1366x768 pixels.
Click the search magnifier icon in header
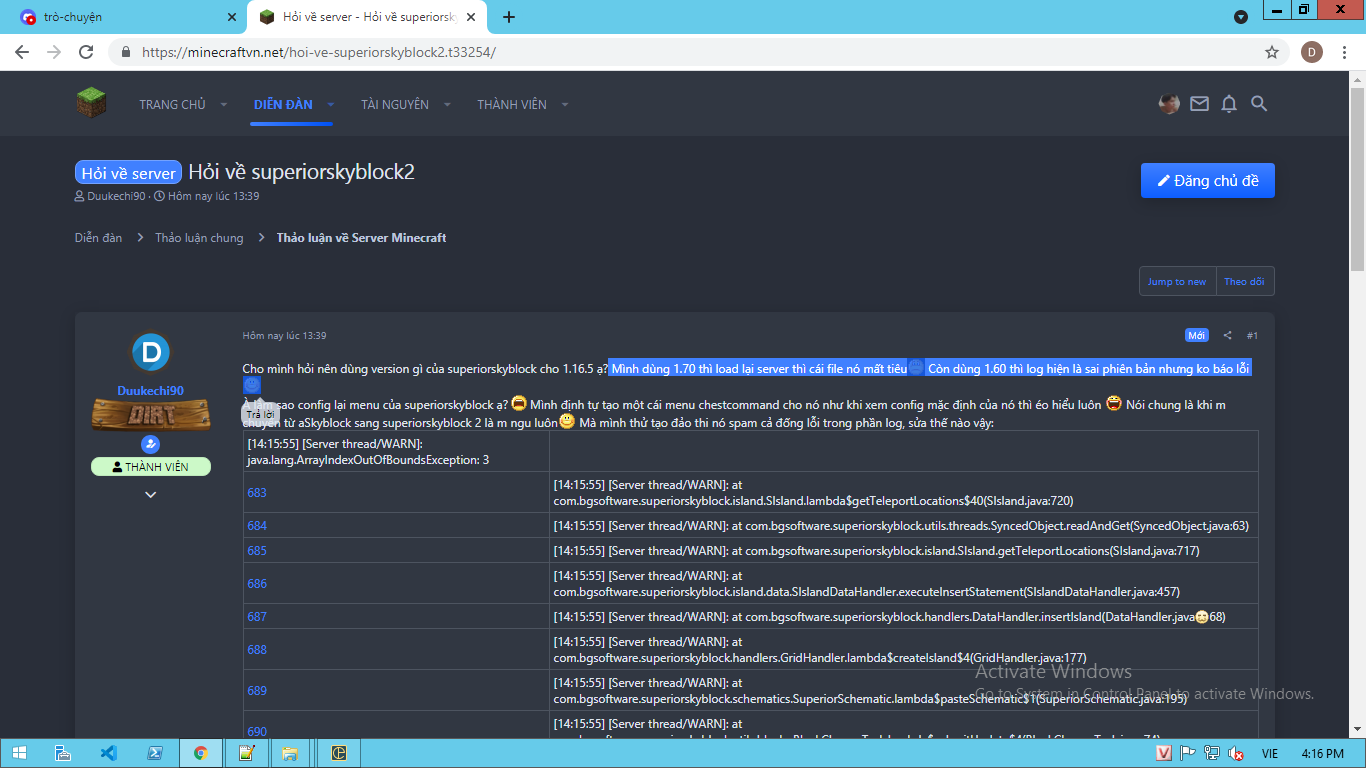1259,104
